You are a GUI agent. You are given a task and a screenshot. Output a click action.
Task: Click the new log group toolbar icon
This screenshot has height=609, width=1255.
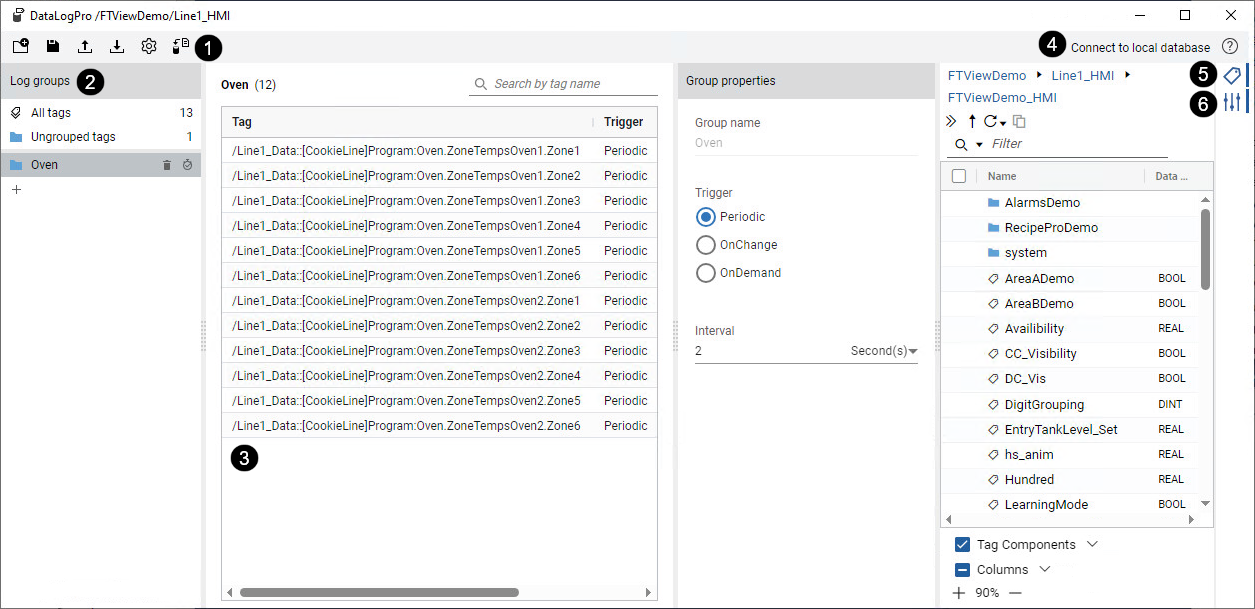(21, 46)
